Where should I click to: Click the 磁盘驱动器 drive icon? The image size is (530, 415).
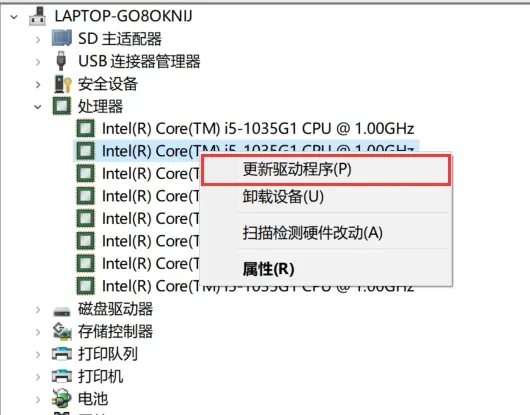coord(62,310)
